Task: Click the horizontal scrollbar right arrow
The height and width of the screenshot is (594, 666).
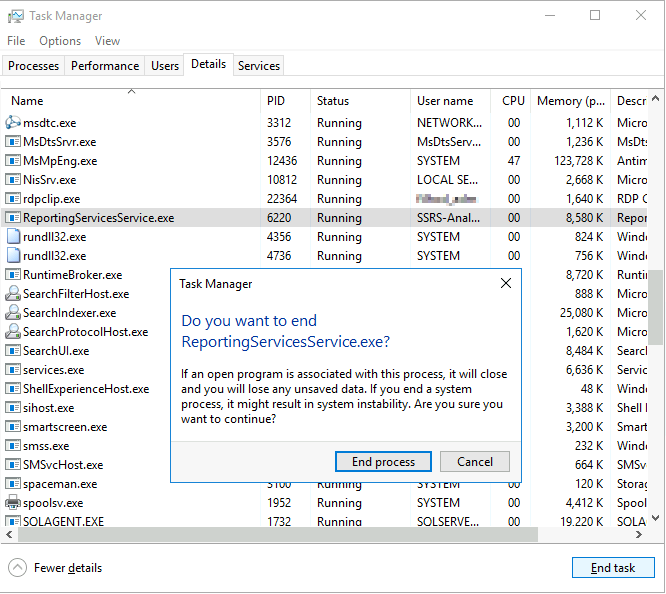Action: pyautogui.click(x=639, y=535)
